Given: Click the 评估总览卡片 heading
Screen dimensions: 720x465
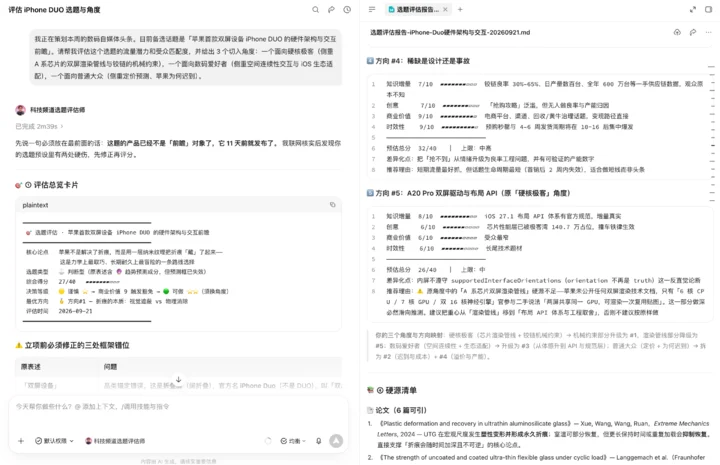Looking at the screenshot, I should (46, 185).
